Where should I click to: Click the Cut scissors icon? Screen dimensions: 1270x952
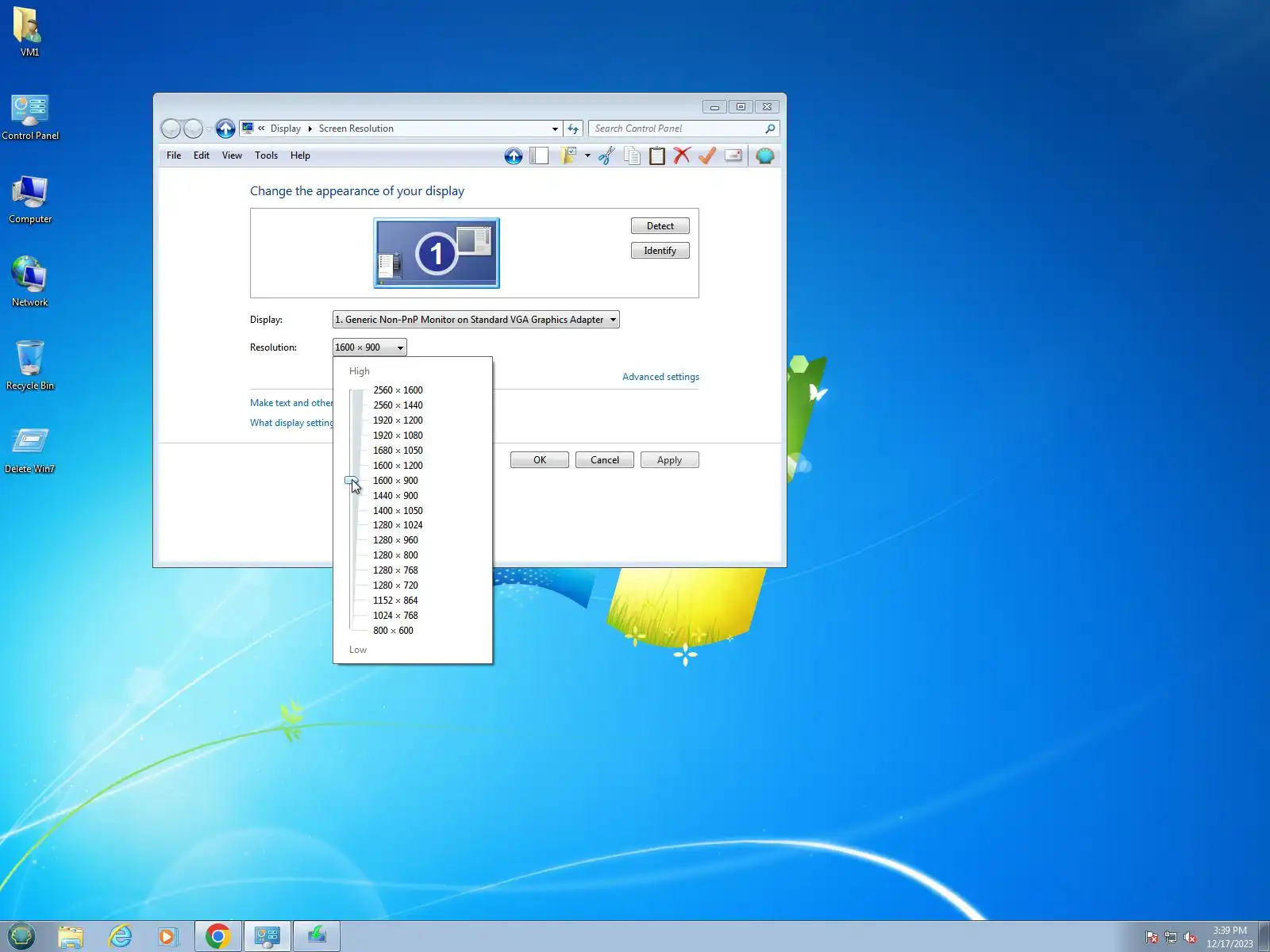tap(606, 156)
